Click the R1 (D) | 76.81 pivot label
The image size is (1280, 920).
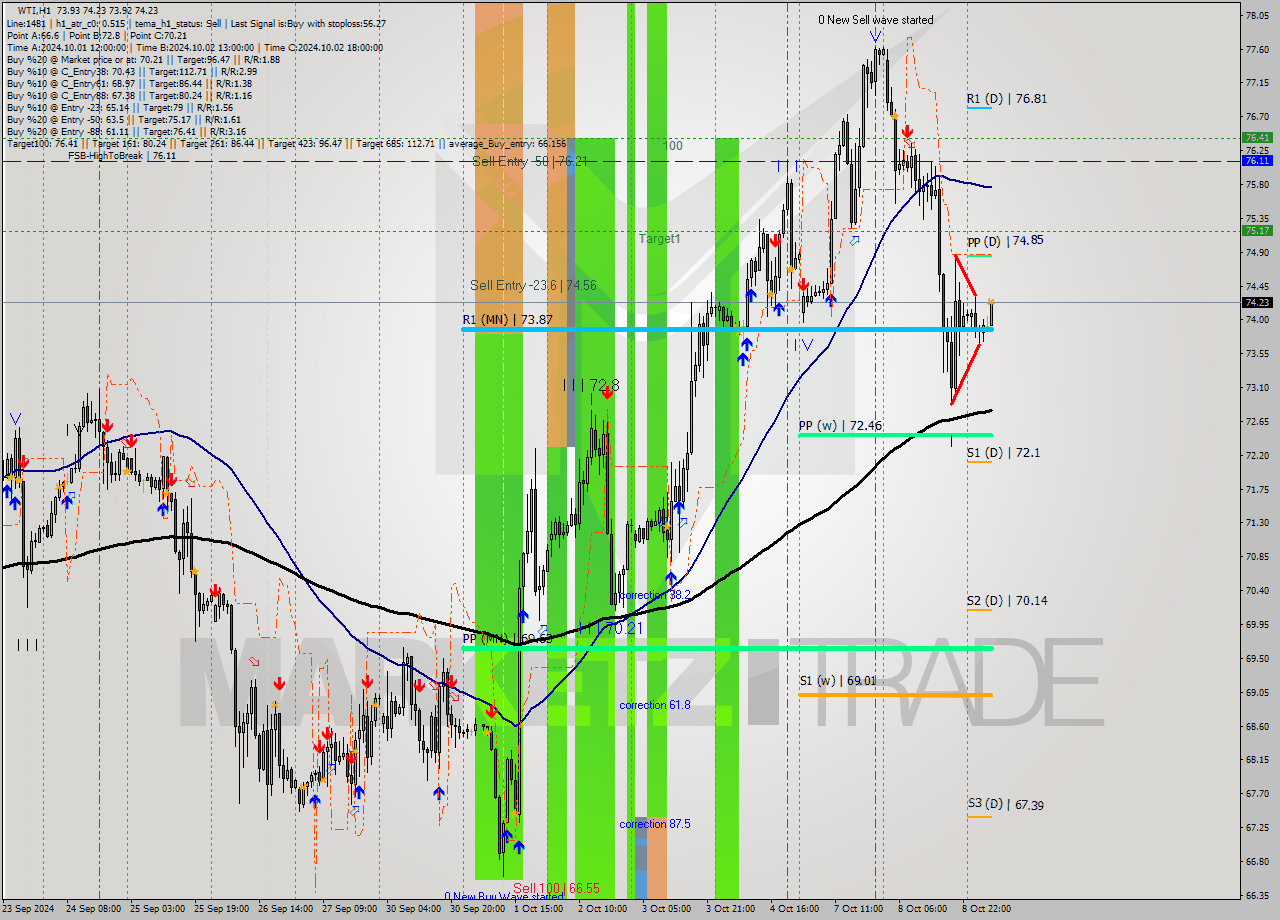click(x=1007, y=99)
